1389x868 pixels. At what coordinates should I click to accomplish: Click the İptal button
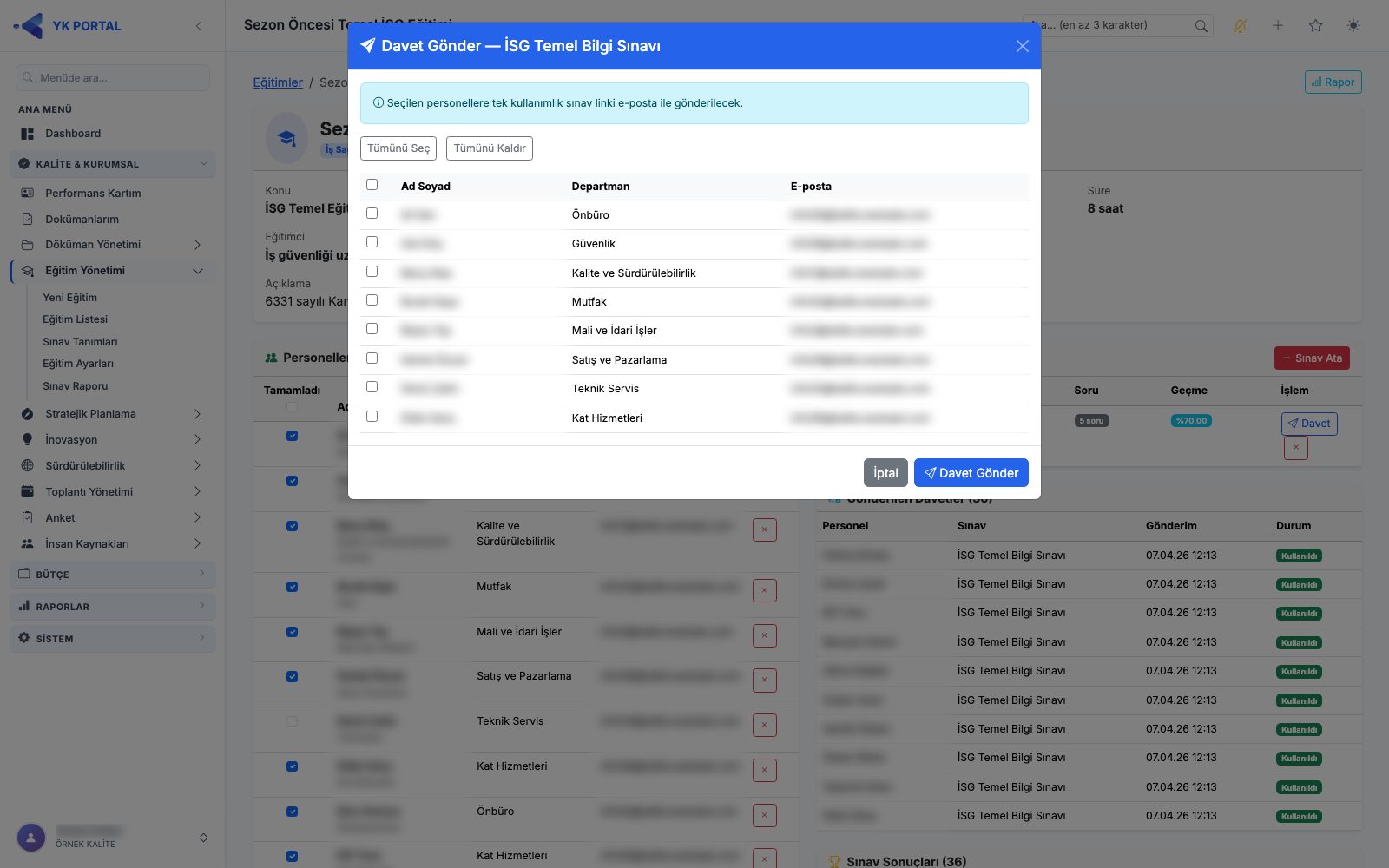[x=885, y=473]
